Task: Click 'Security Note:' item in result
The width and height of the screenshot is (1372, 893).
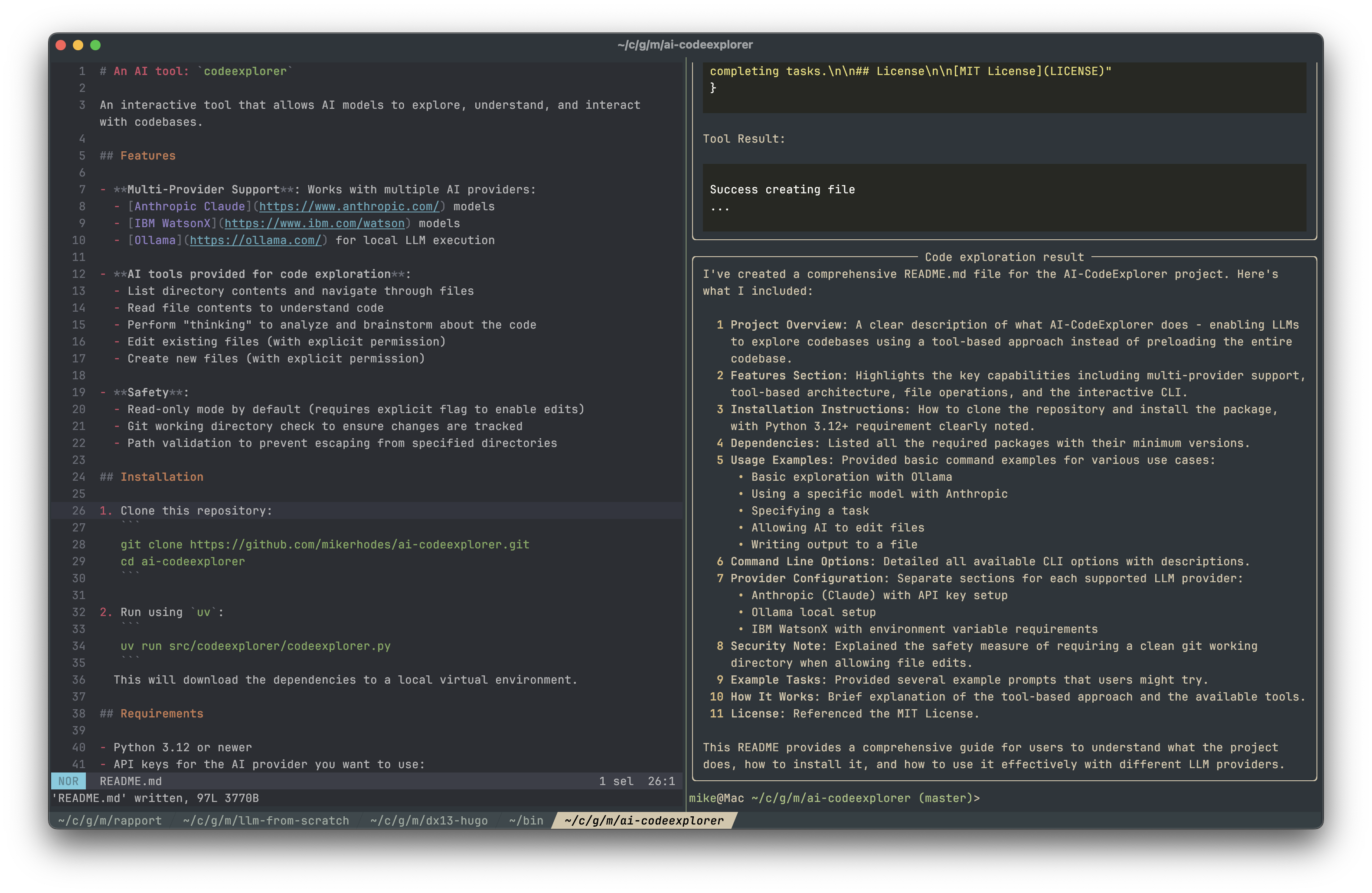Action: tap(779, 646)
